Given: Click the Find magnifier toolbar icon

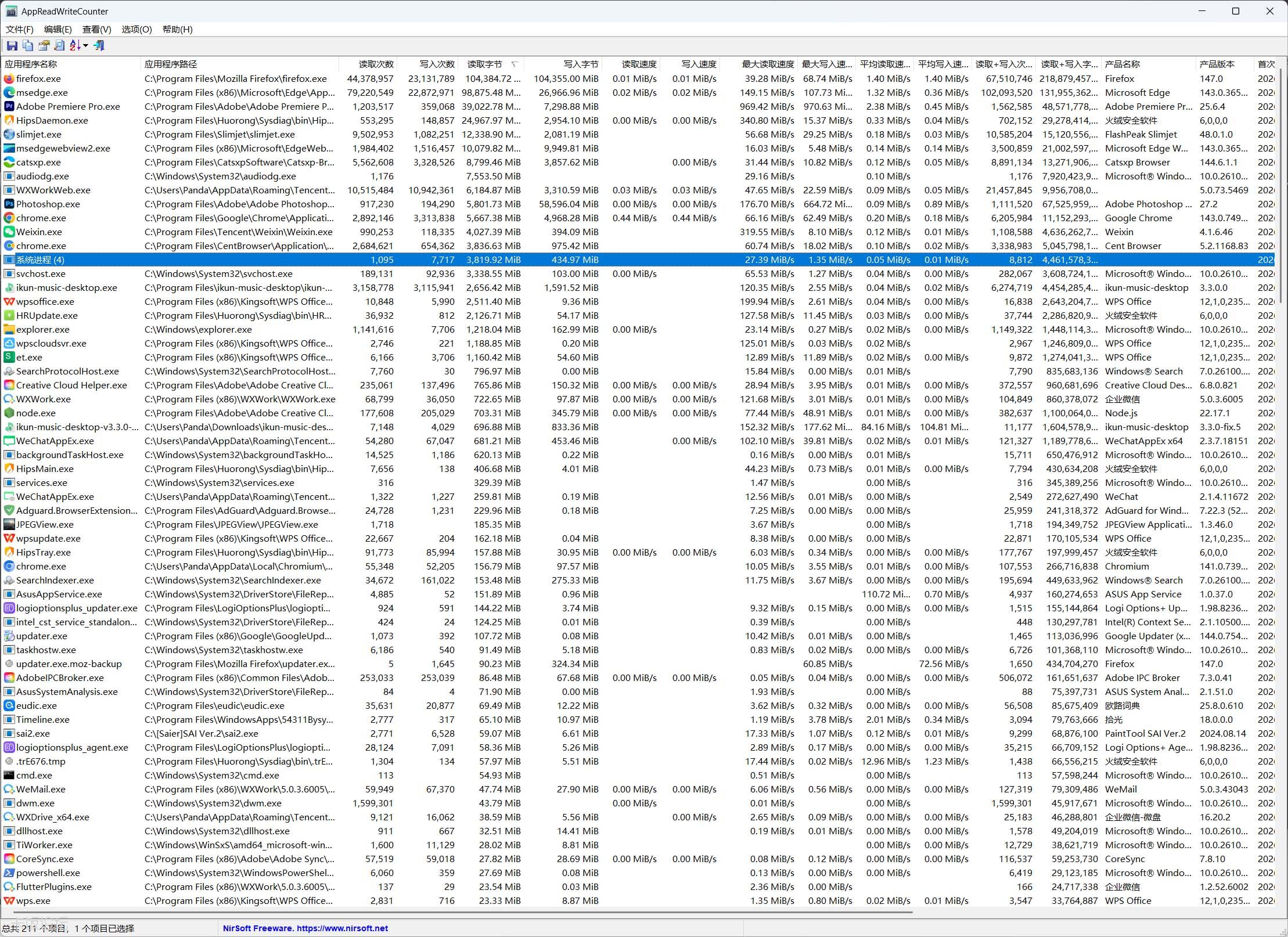Looking at the screenshot, I should pos(60,46).
